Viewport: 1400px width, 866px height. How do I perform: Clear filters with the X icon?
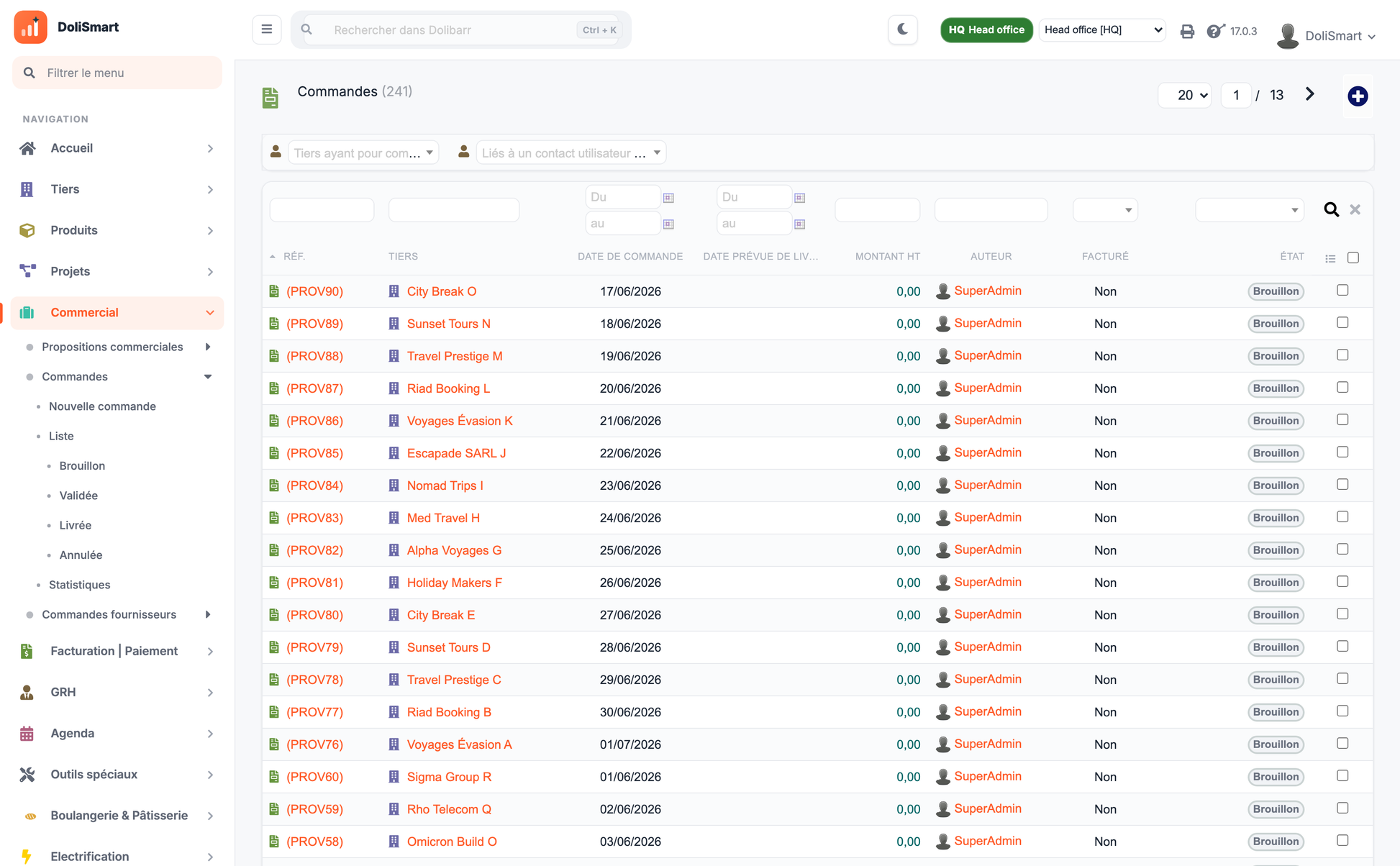click(x=1355, y=209)
